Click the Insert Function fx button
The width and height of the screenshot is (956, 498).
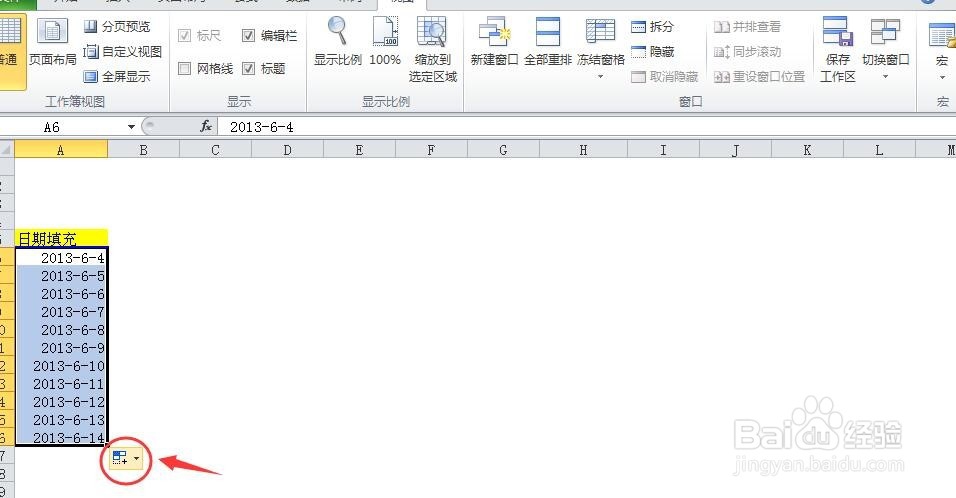[206, 126]
